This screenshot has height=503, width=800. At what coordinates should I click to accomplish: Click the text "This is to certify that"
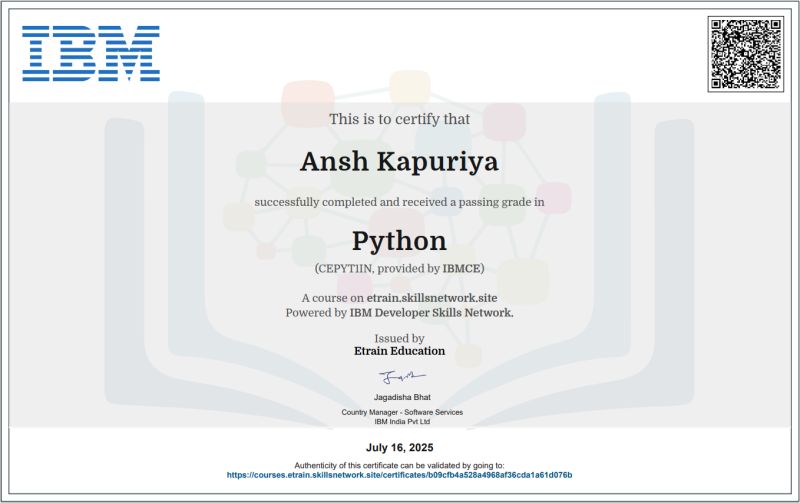399,119
